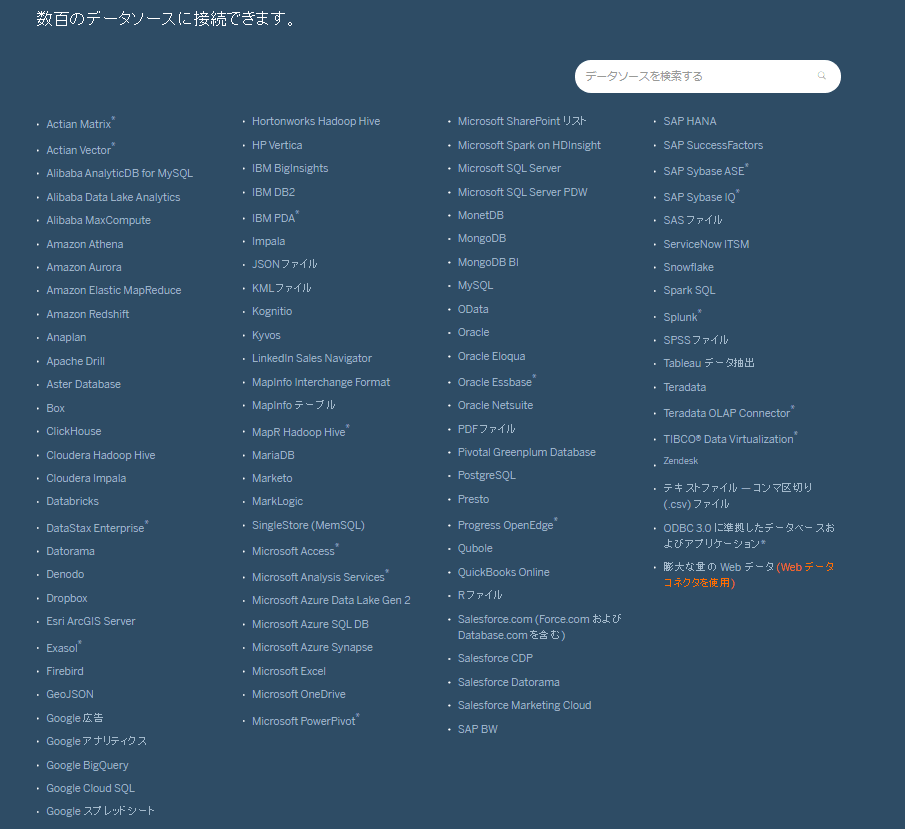
Task: Choose MonetDB entry
Action: click(x=481, y=215)
